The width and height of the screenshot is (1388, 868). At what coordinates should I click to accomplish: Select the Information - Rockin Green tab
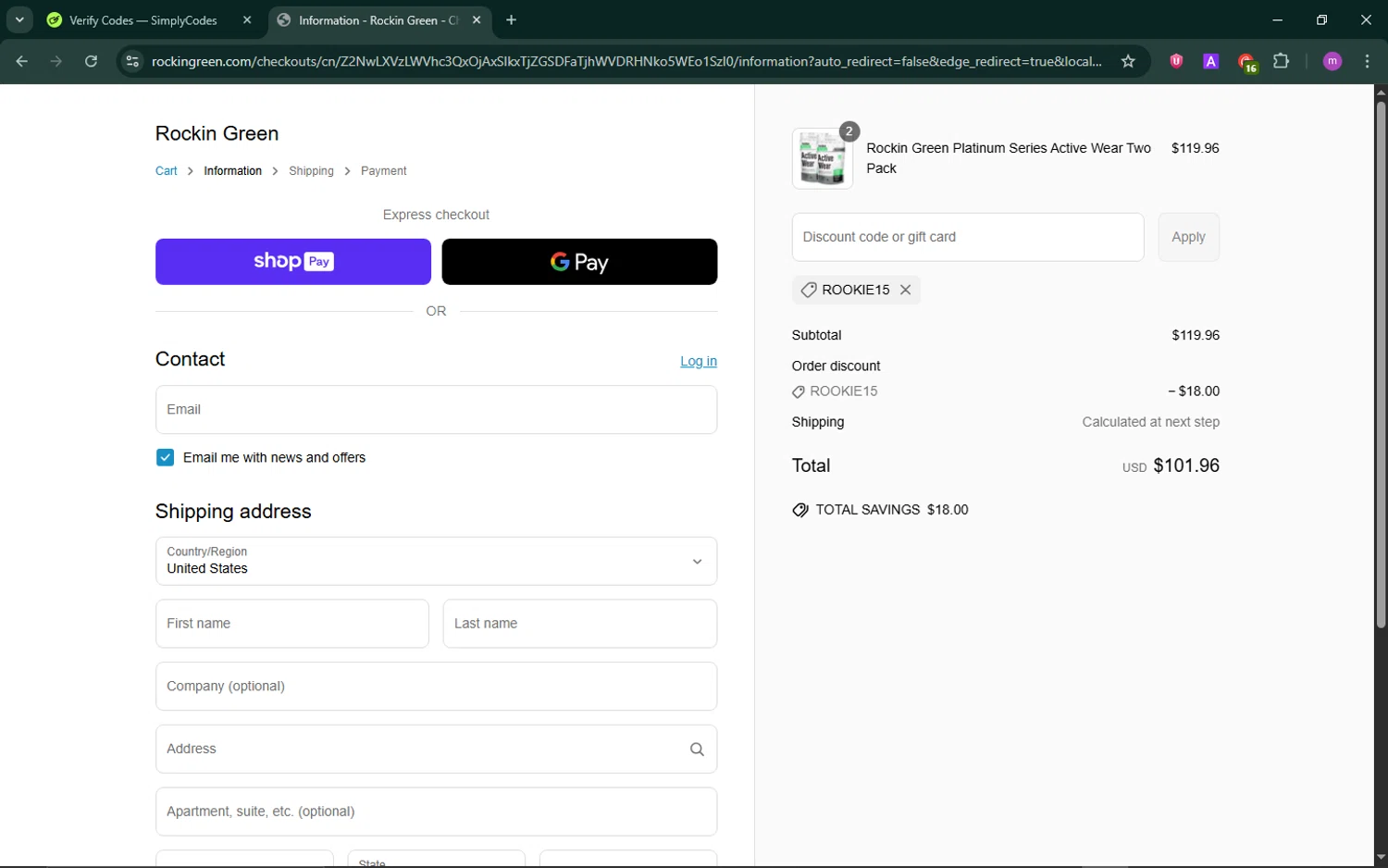click(379, 19)
